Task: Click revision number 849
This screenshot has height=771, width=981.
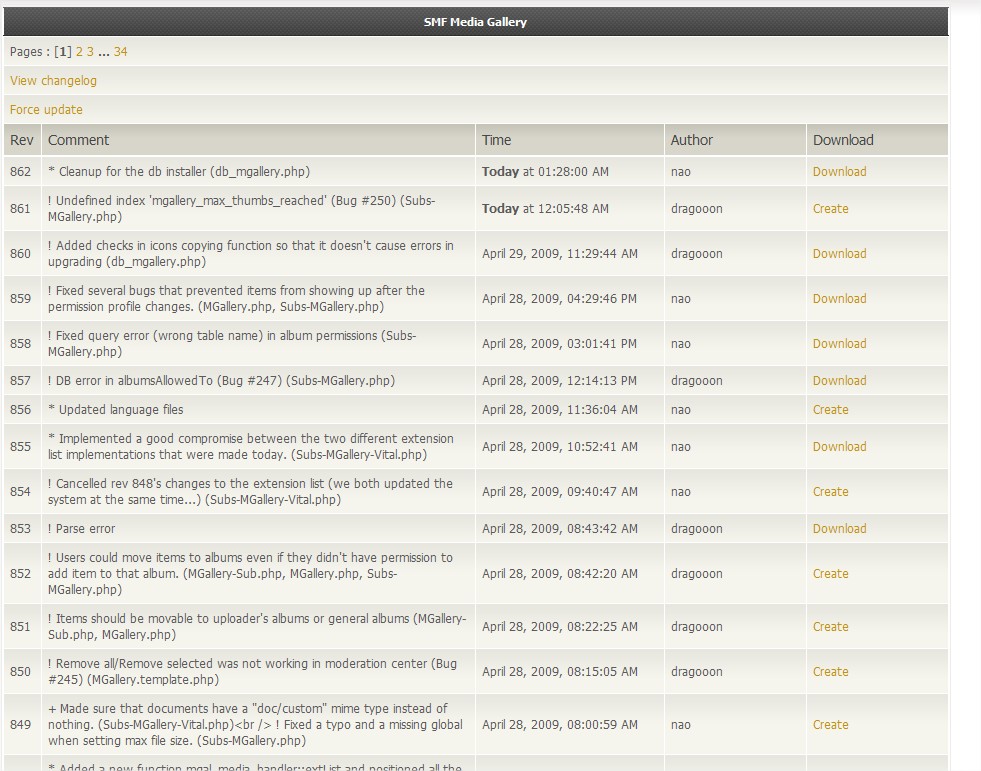Action: coord(20,725)
